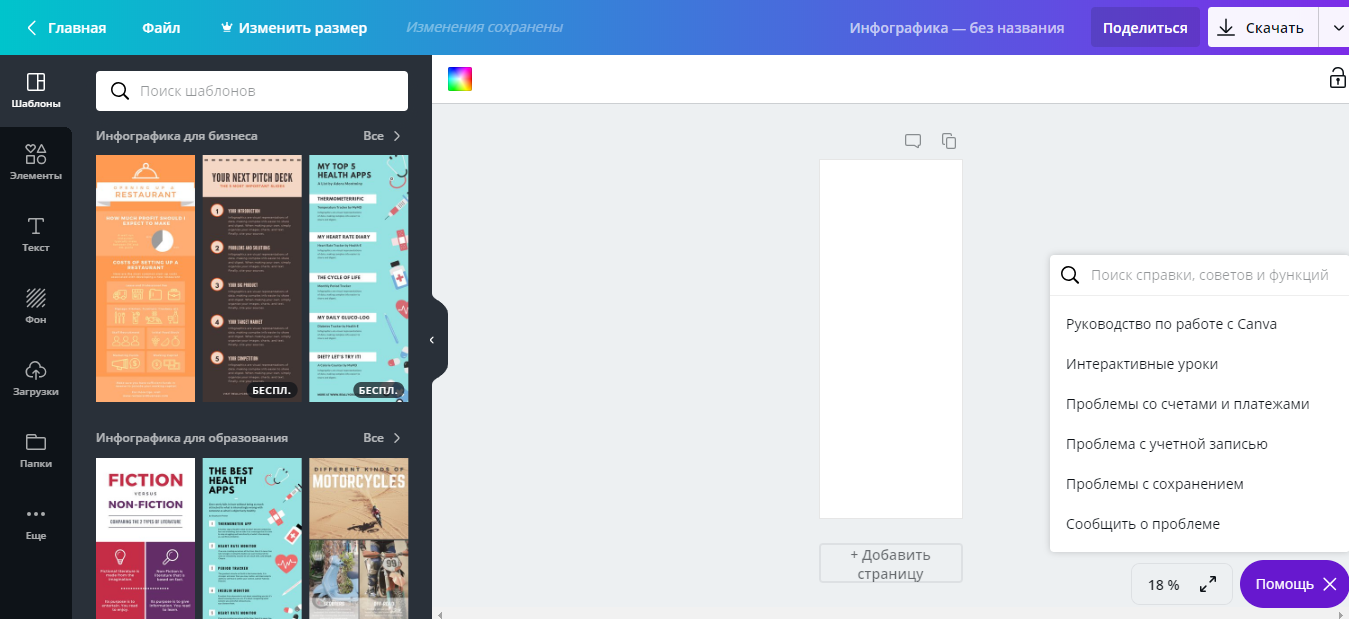Click the Добавить страницу button
The width and height of the screenshot is (1349, 619).
[890, 563]
